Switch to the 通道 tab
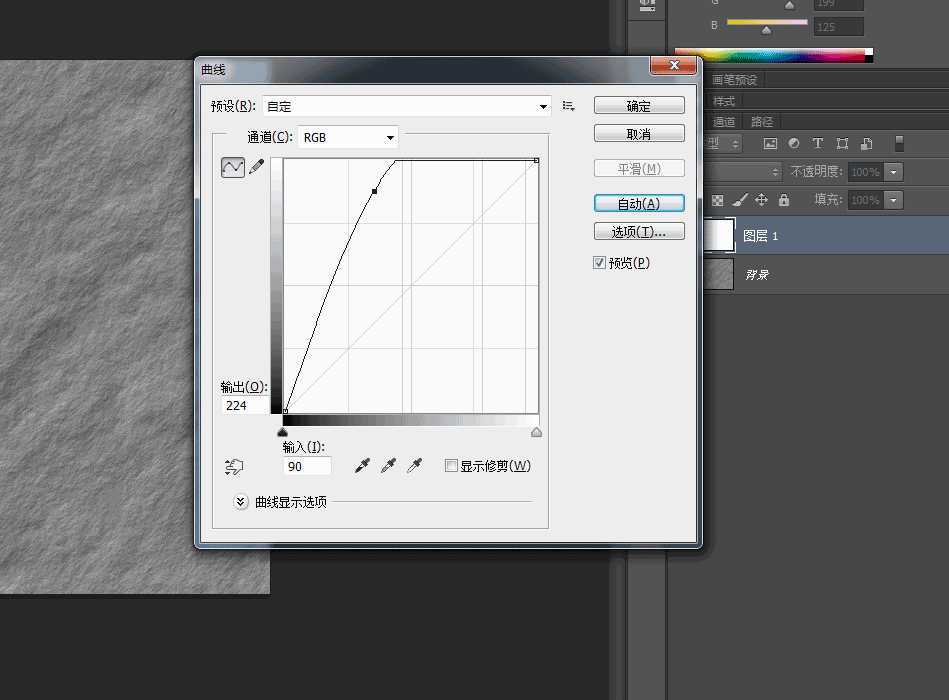Image resolution: width=949 pixels, height=700 pixels. pyautogui.click(x=723, y=121)
